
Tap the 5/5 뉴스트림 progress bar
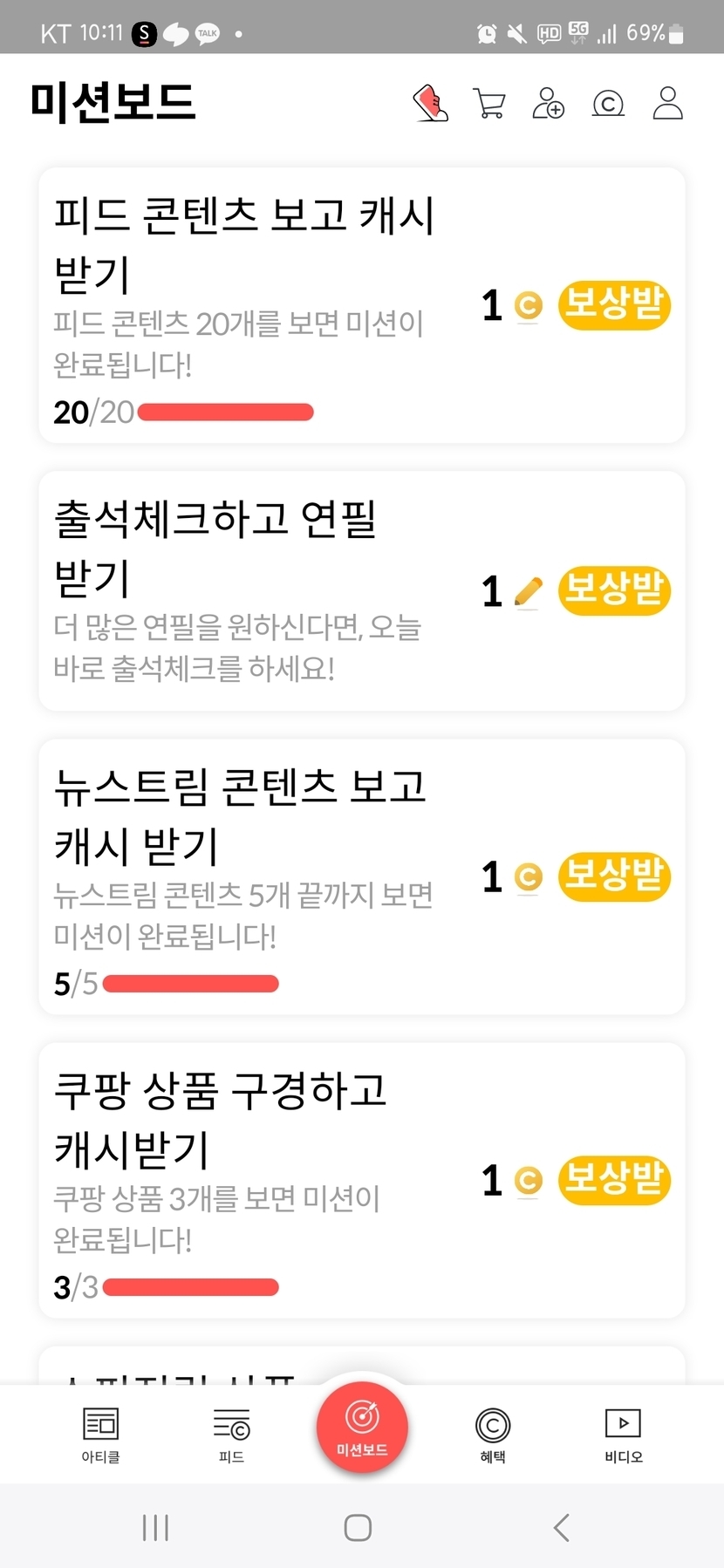[190, 984]
